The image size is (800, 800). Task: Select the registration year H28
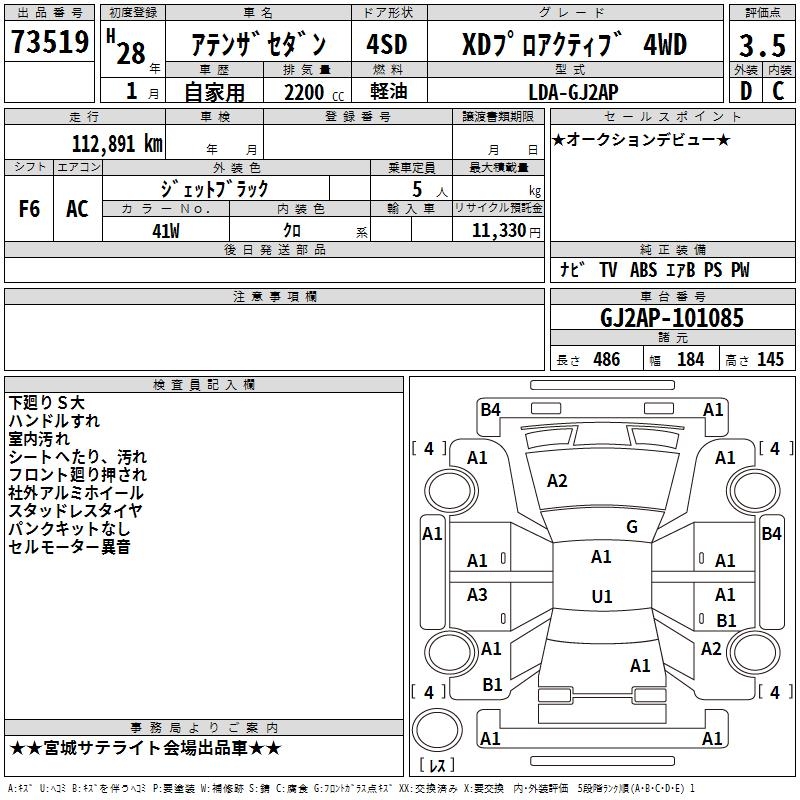pyautogui.click(x=128, y=48)
